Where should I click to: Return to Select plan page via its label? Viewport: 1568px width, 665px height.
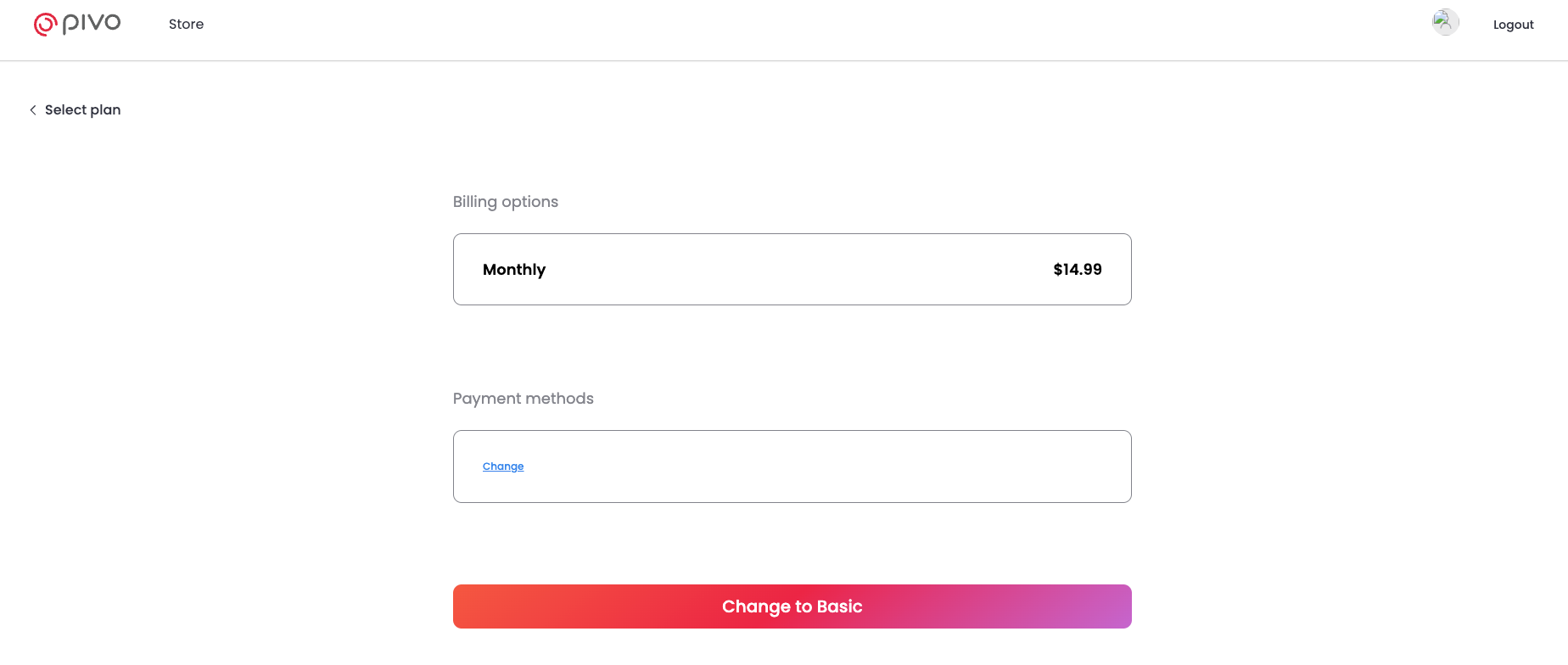[x=82, y=110]
